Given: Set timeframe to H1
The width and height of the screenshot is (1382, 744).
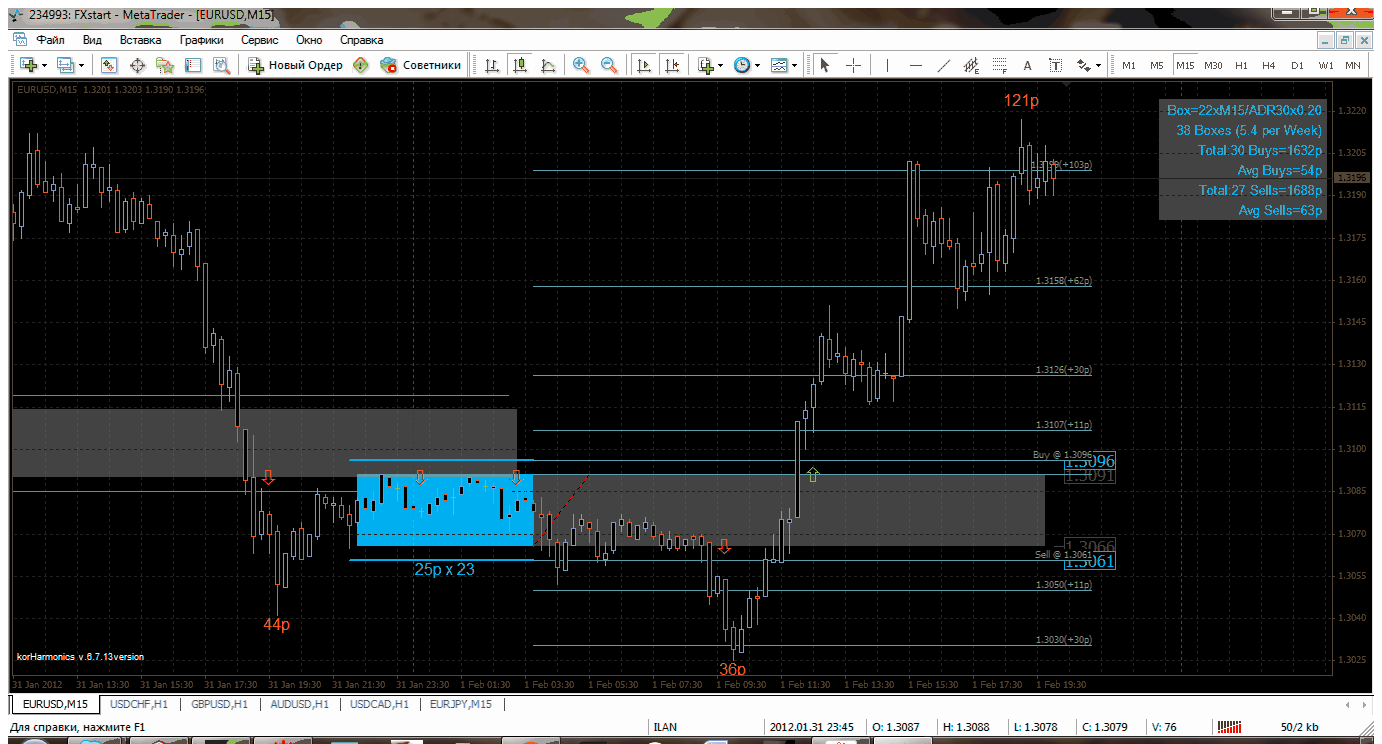Looking at the screenshot, I should coord(1241,65).
